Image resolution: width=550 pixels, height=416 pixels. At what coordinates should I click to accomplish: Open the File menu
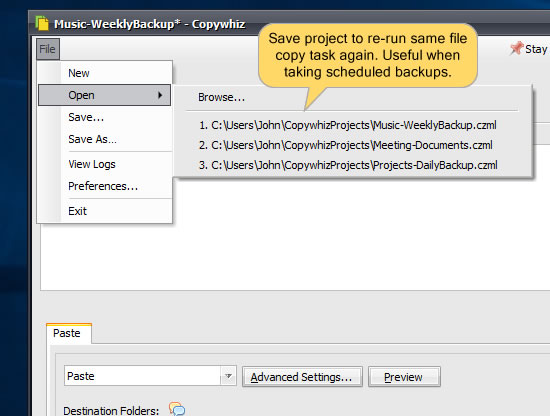(x=48, y=49)
